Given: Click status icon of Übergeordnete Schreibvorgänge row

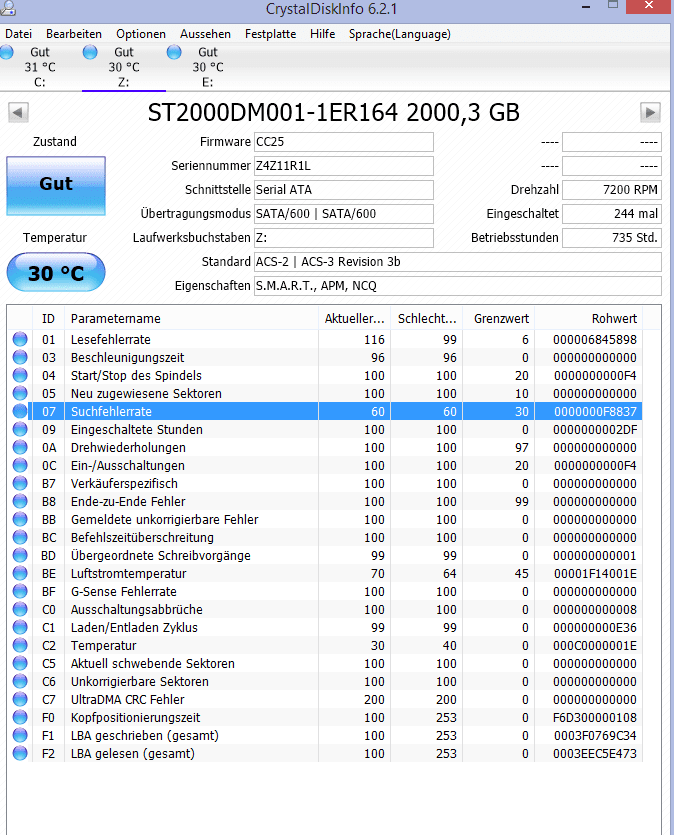Looking at the screenshot, I should 20,555.
